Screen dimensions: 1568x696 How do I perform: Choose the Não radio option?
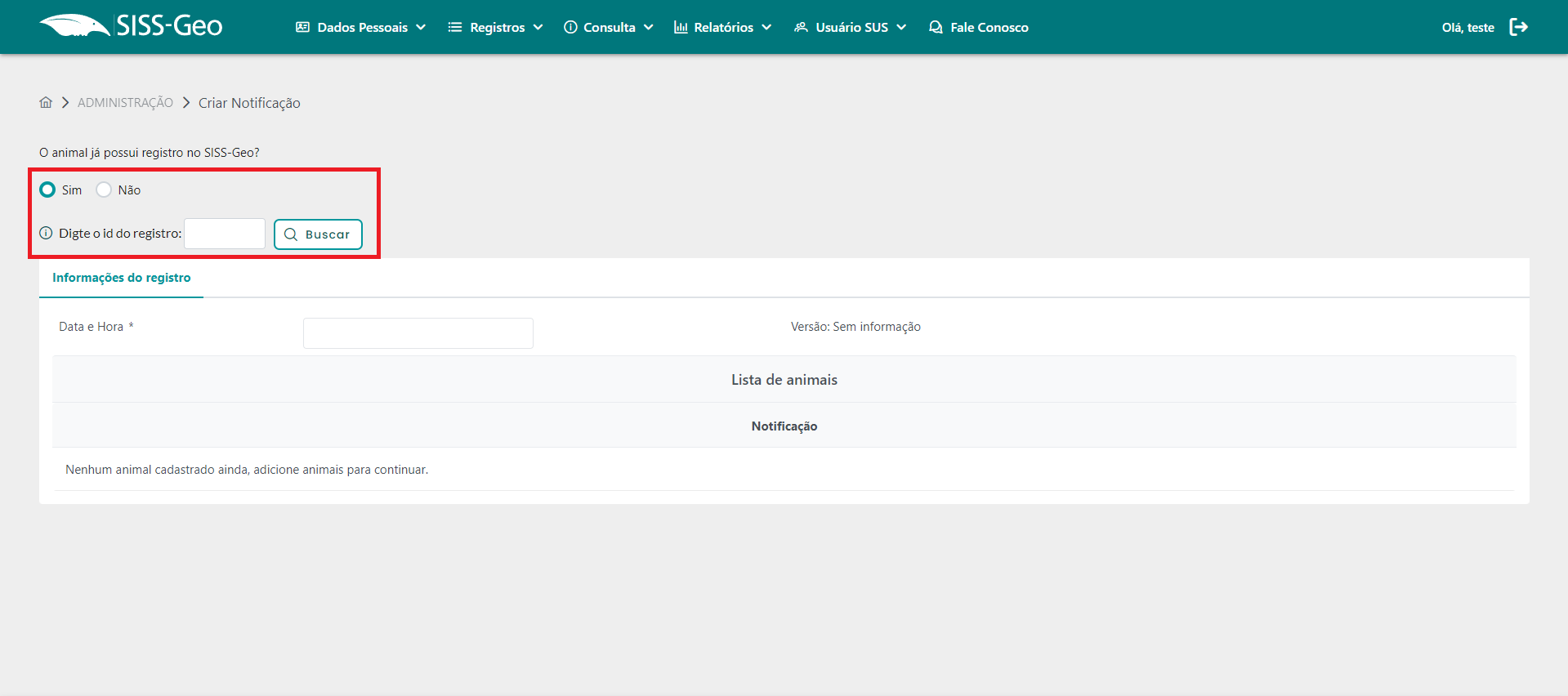[104, 190]
